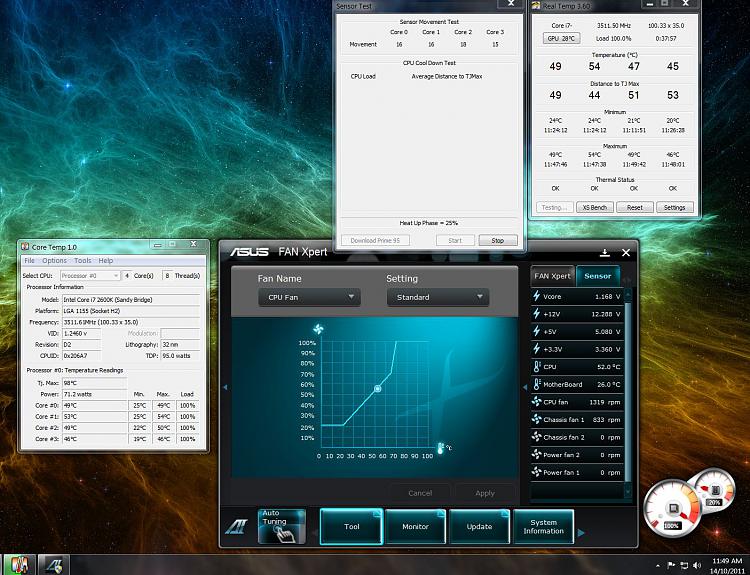The height and width of the screenshot is (575, 750).
Task: Click the fan curve control point
Action: coord(377,388)
